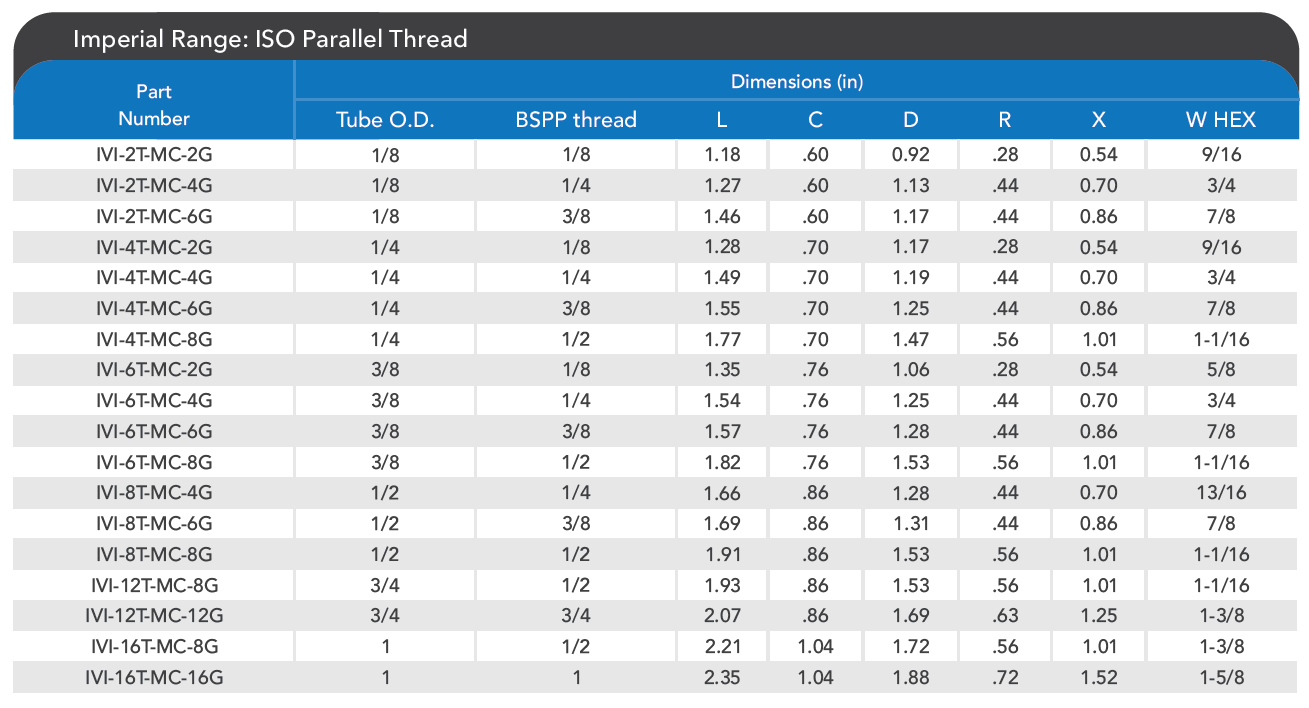Select part number IVI-6T-MC-4G
1309x708 pixels.
[x=154, y=401]
